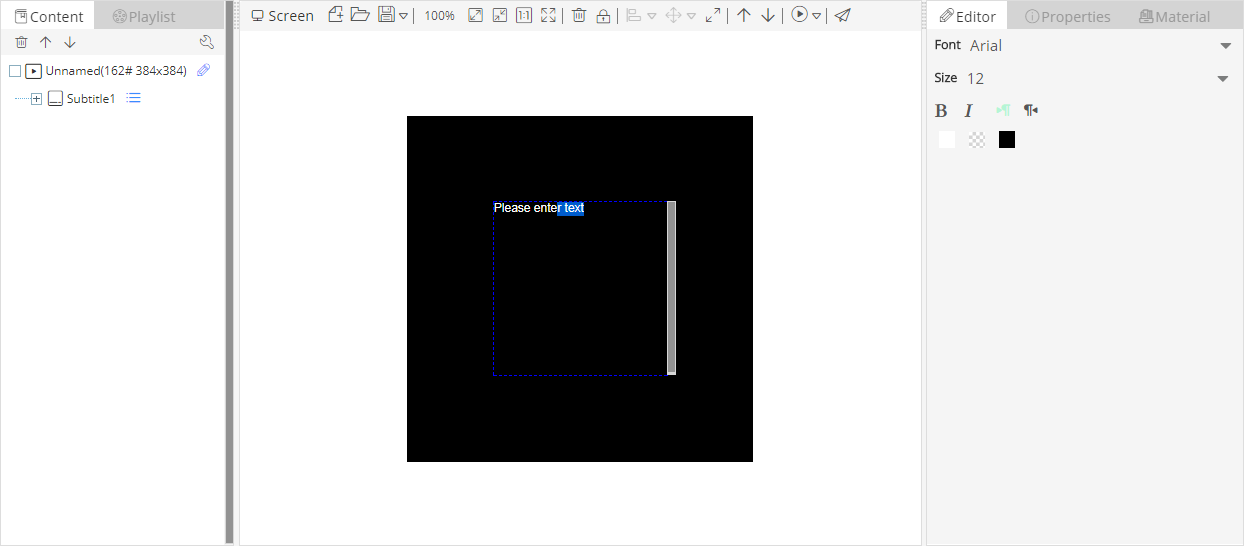The width and height of the screenshot is (1244, 546).
Task: Expand the Subtitle1 tree node
Action: pyautogui.click(x=37, y=99)
